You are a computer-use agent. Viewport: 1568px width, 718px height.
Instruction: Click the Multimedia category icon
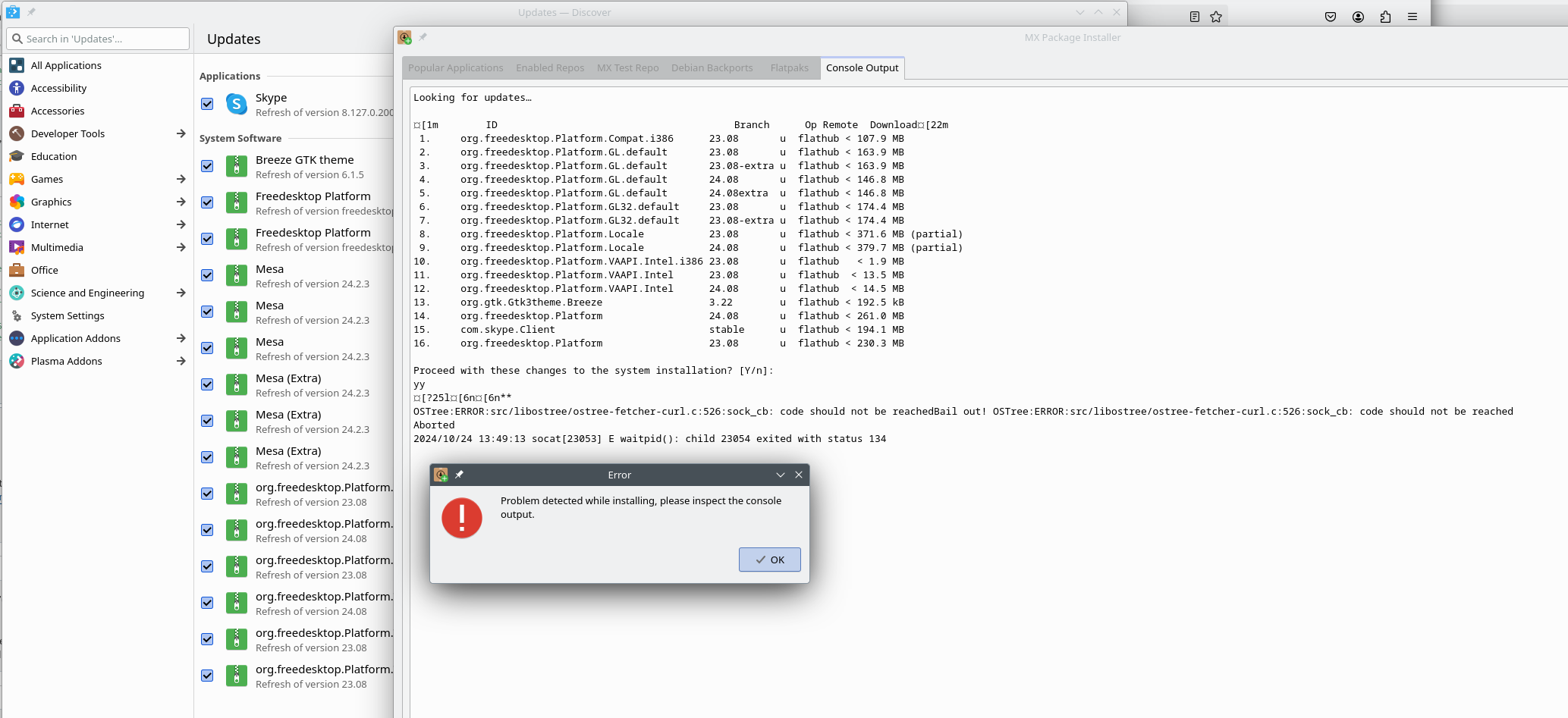(17, 247)
